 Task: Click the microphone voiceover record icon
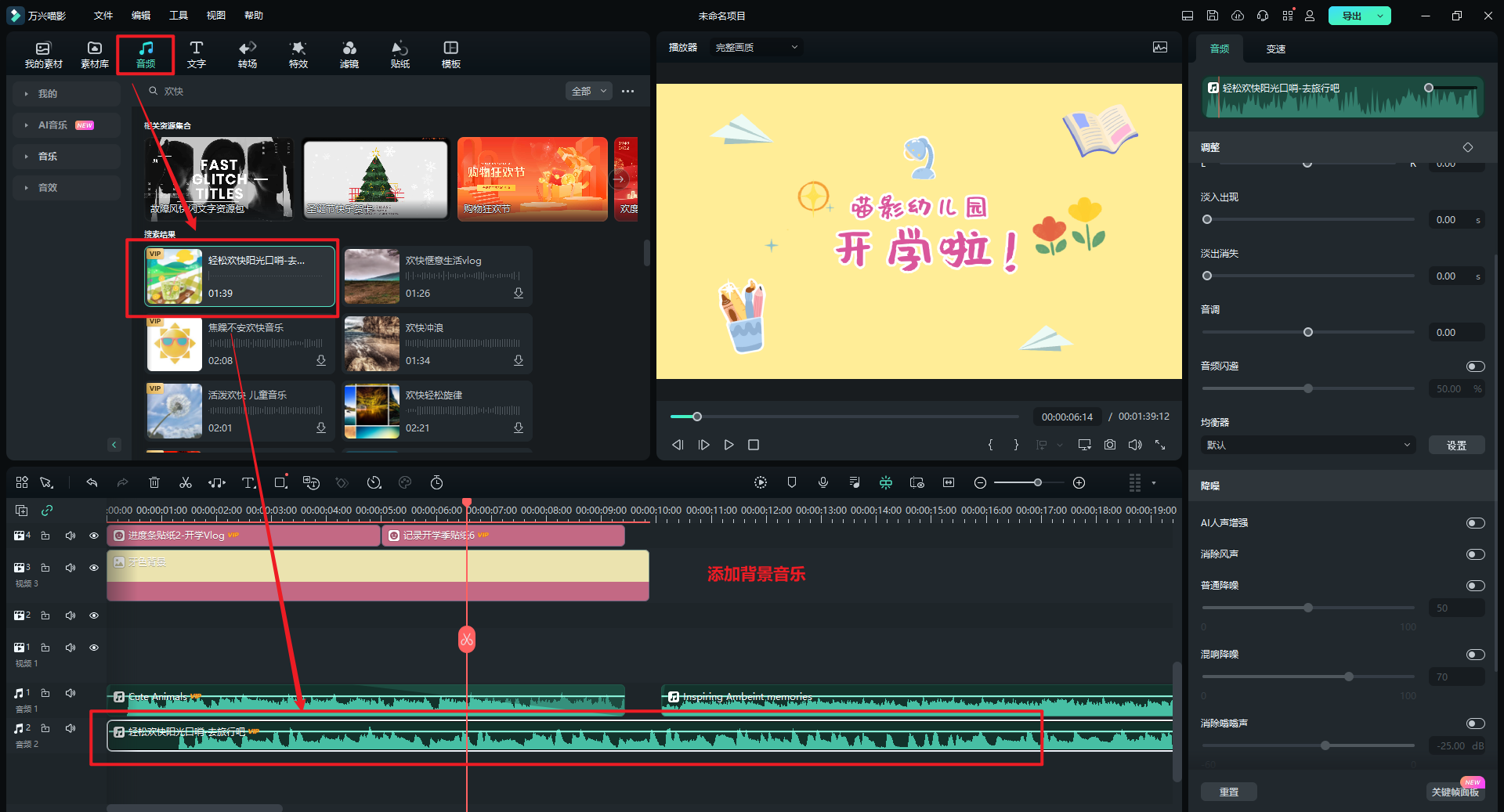tap(823, 482)
